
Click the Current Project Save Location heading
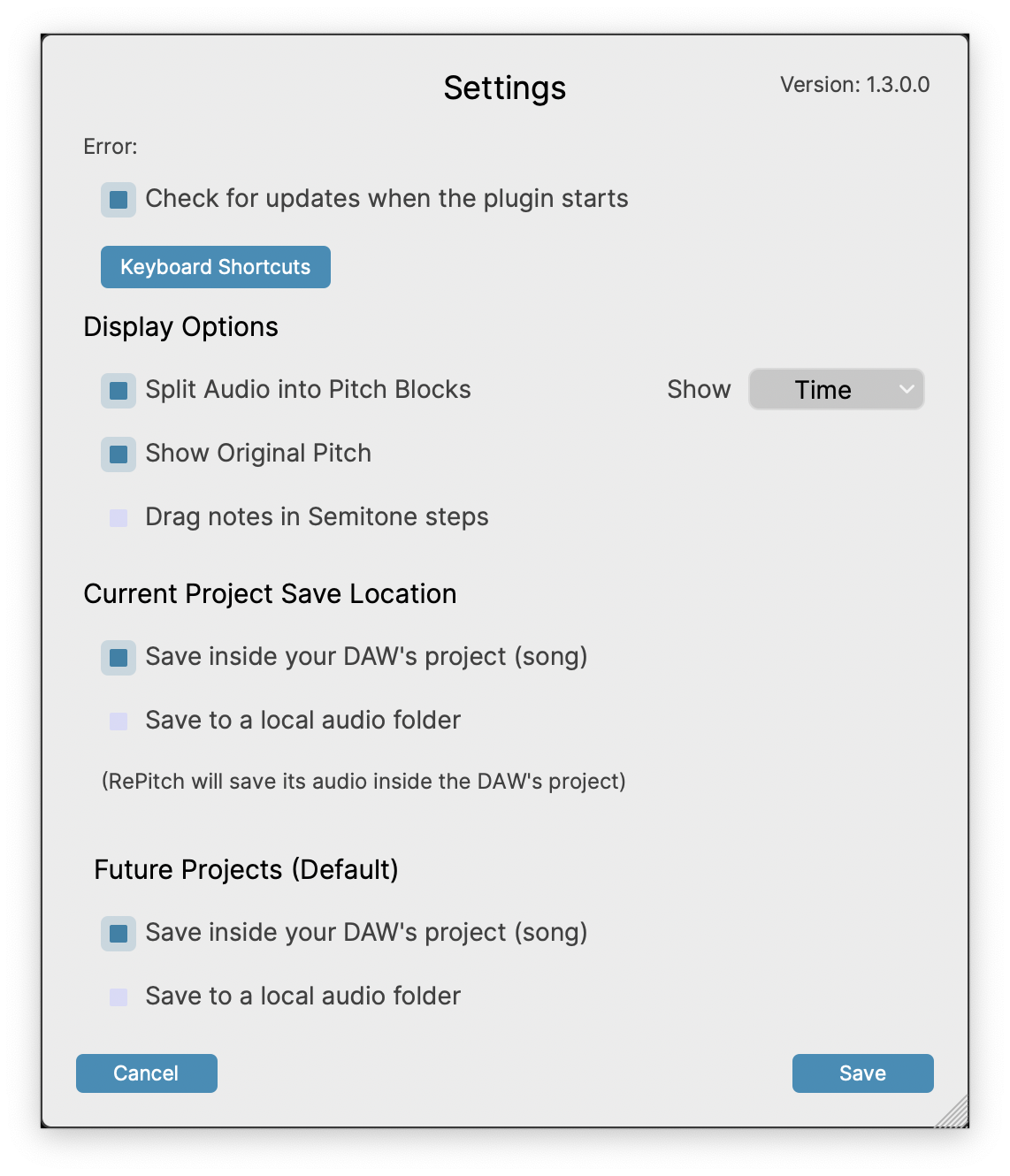pyautogui.click(x=270, y=594)
